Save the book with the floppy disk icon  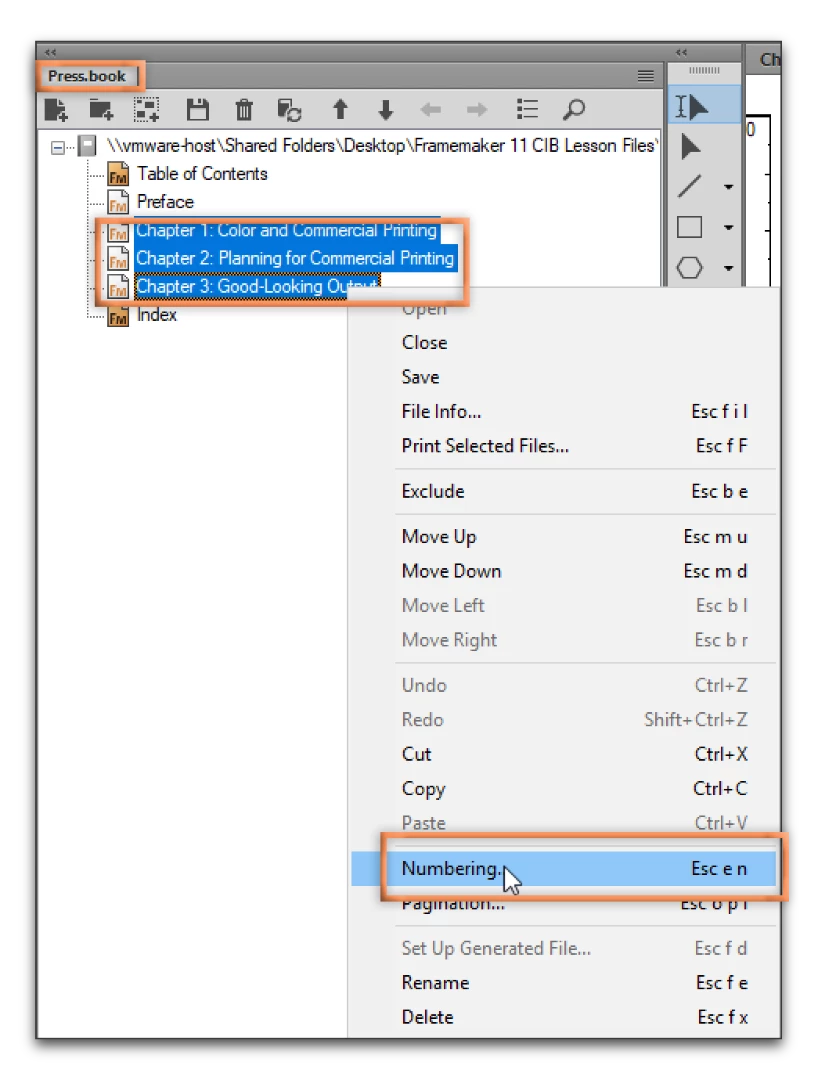[x=198, y=110]
